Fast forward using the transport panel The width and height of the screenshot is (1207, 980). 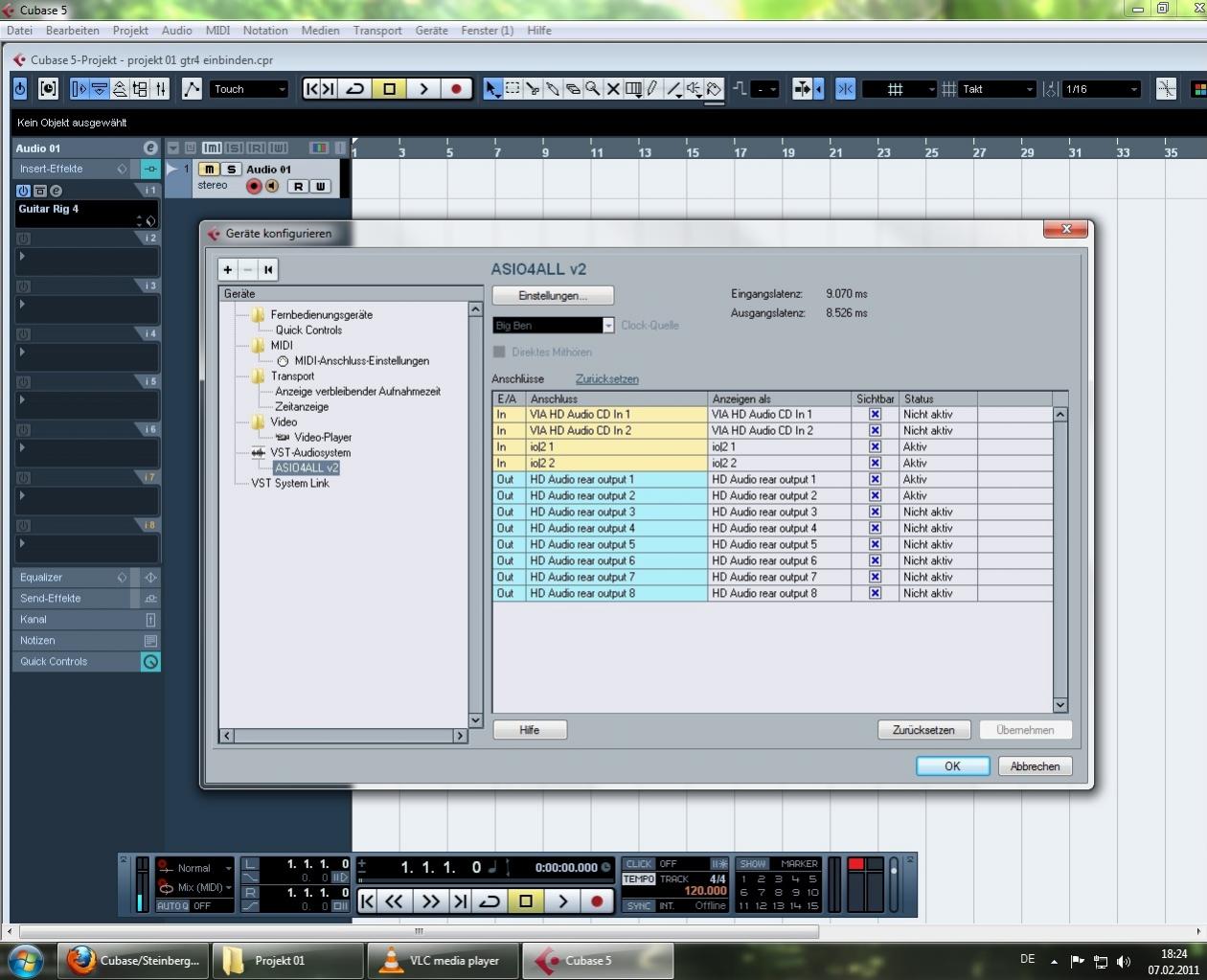pos(430,900)
